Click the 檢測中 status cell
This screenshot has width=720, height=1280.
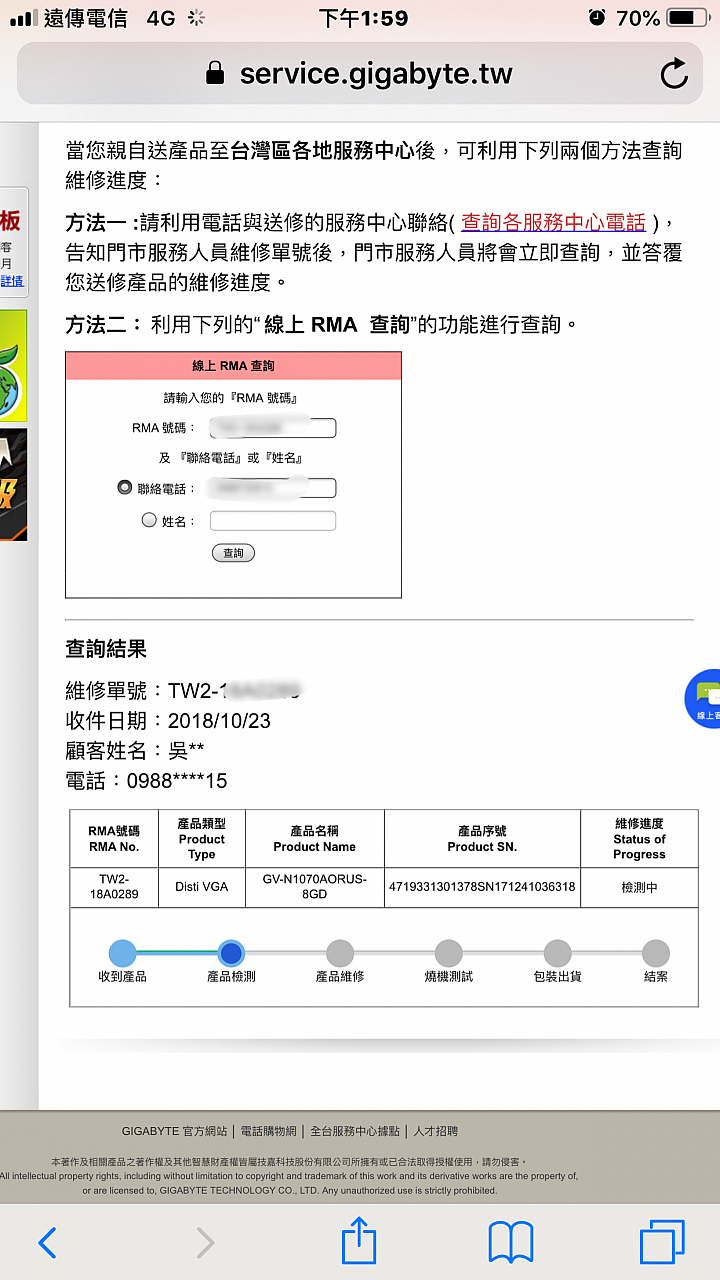[639, 887]
